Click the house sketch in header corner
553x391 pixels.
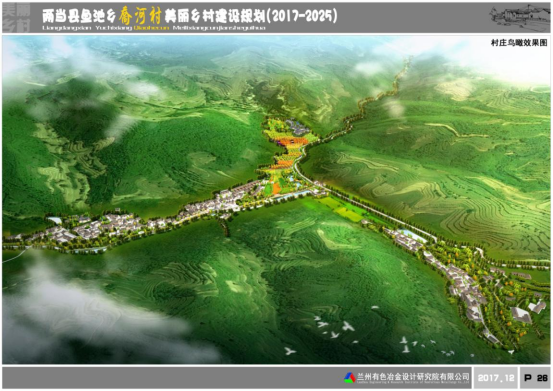520,18
